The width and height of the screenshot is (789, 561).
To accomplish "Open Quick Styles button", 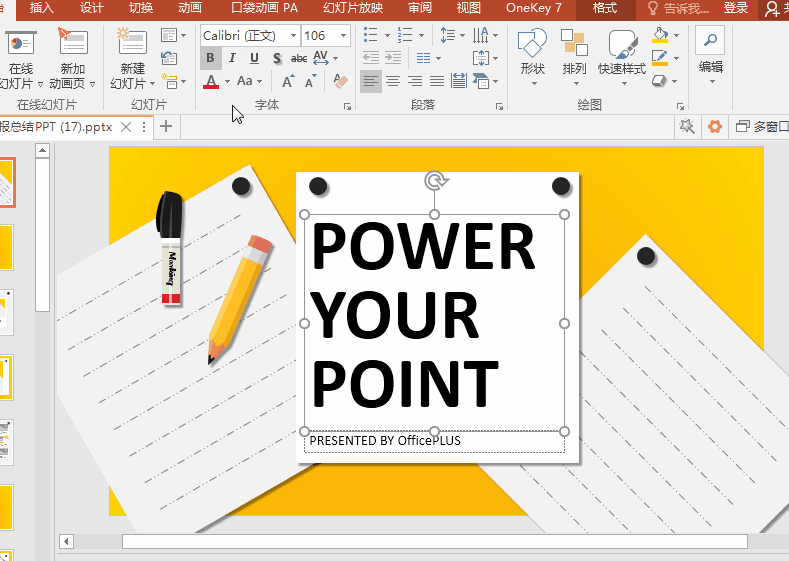I will tap(622, 57).
